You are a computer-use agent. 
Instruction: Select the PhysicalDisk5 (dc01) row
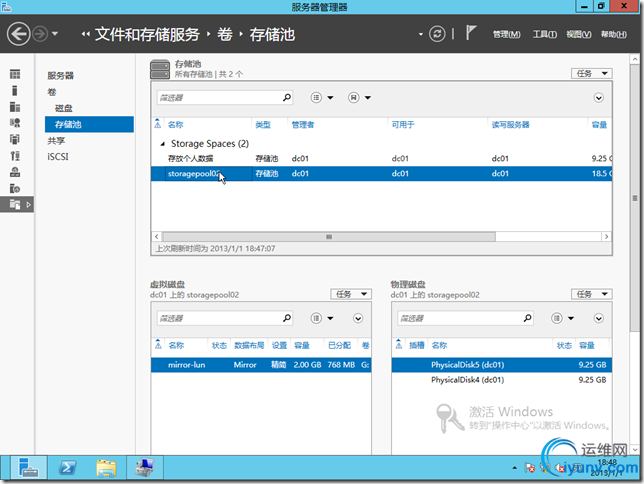point(501,365)
